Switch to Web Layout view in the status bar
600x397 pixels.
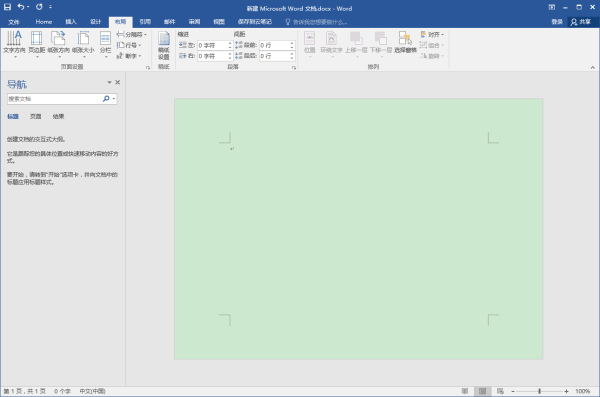coord(500,391)
